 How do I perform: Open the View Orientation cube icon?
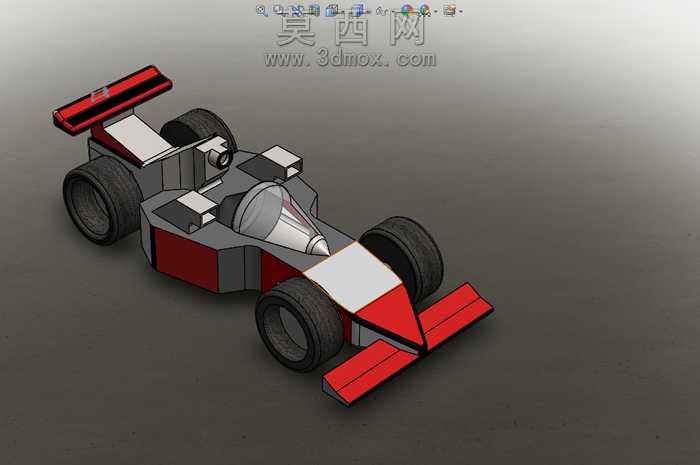[x=332, y=11]
